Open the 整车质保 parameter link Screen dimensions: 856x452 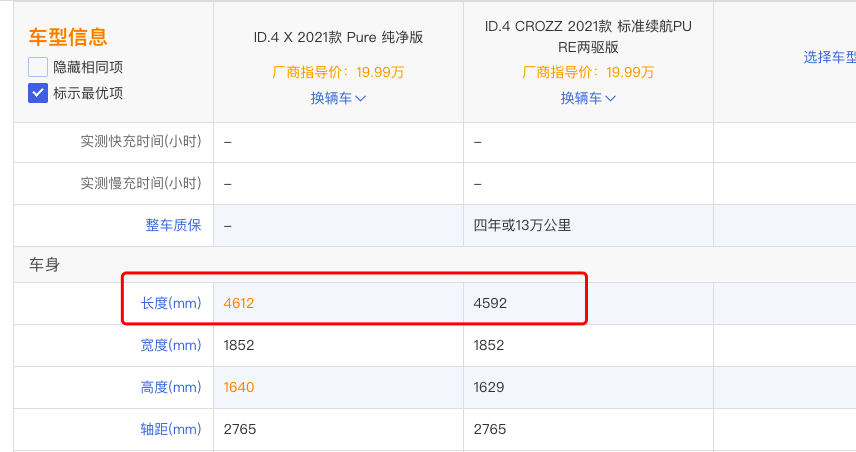173,225
